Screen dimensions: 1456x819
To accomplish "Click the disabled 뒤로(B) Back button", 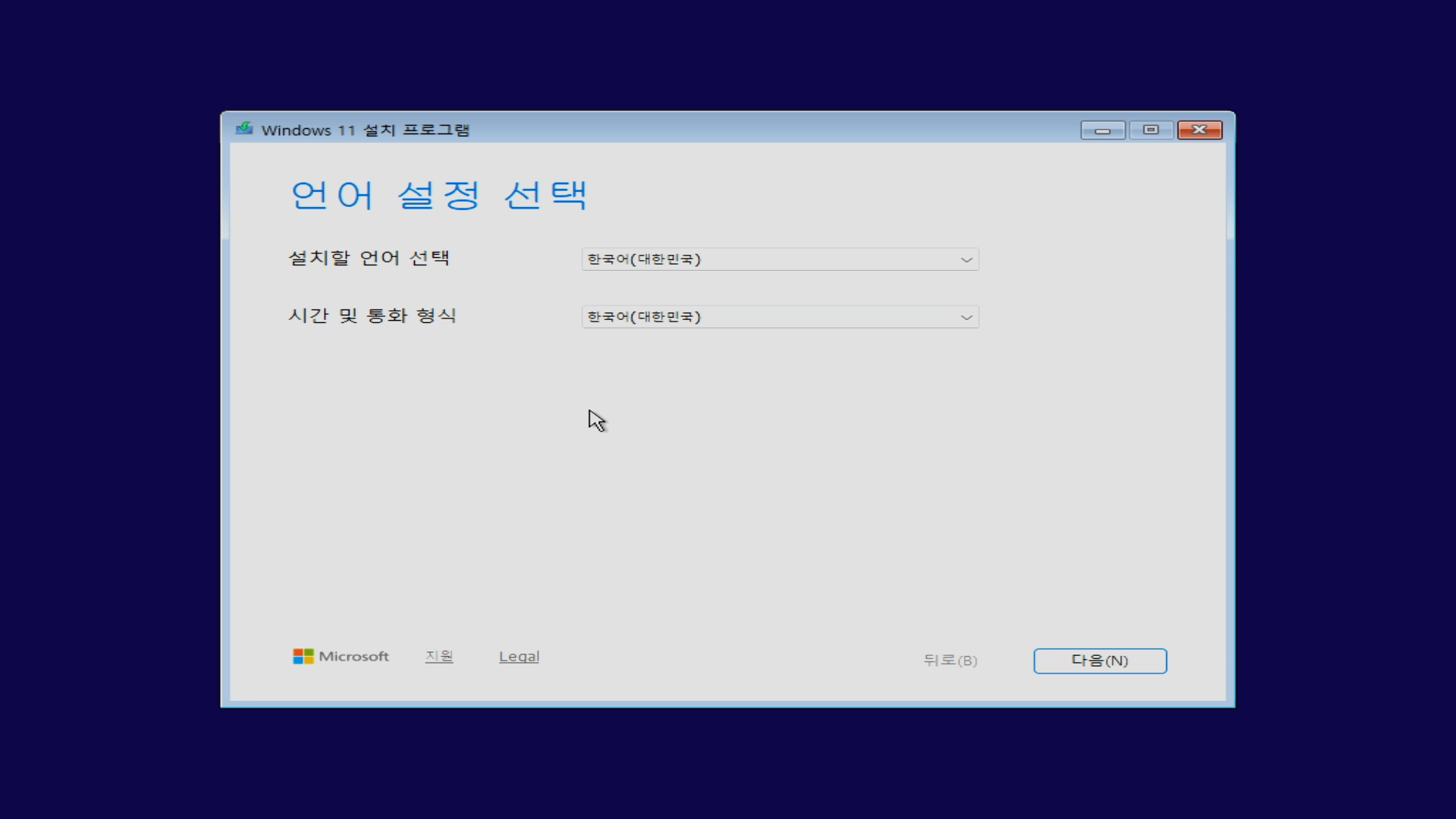I will point(949,660).
